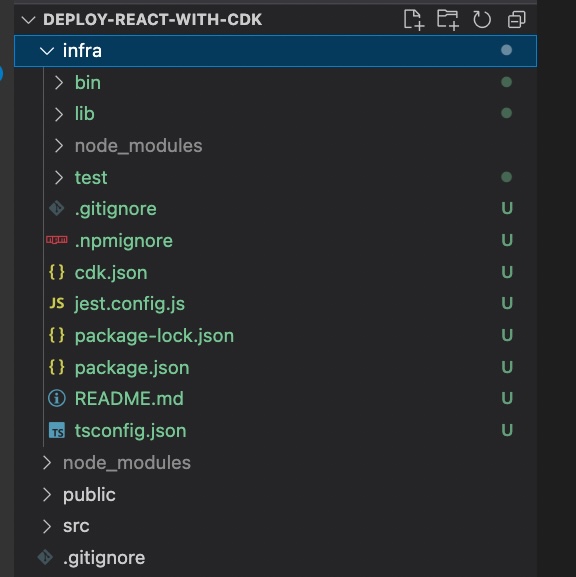This screenshot has height=577, width=576.
Task: Click the braces icon beside cdk.json
Action: tap(57, 272)
